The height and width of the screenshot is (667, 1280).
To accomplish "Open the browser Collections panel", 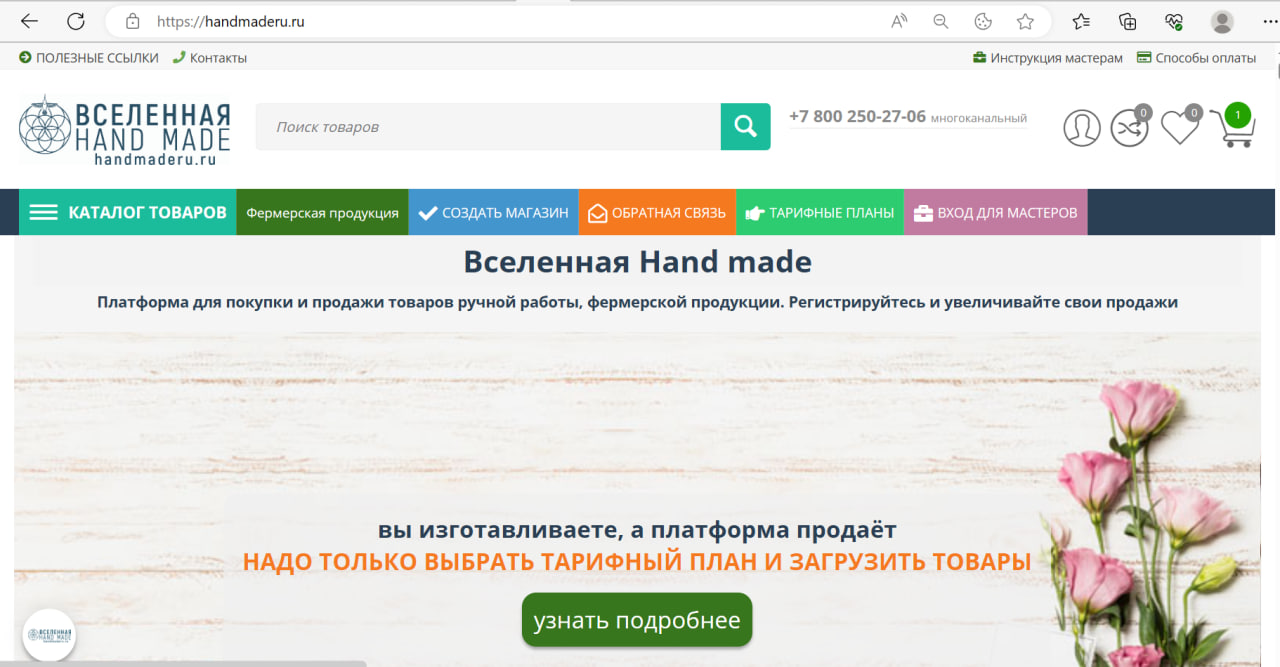I will 1128,21.
